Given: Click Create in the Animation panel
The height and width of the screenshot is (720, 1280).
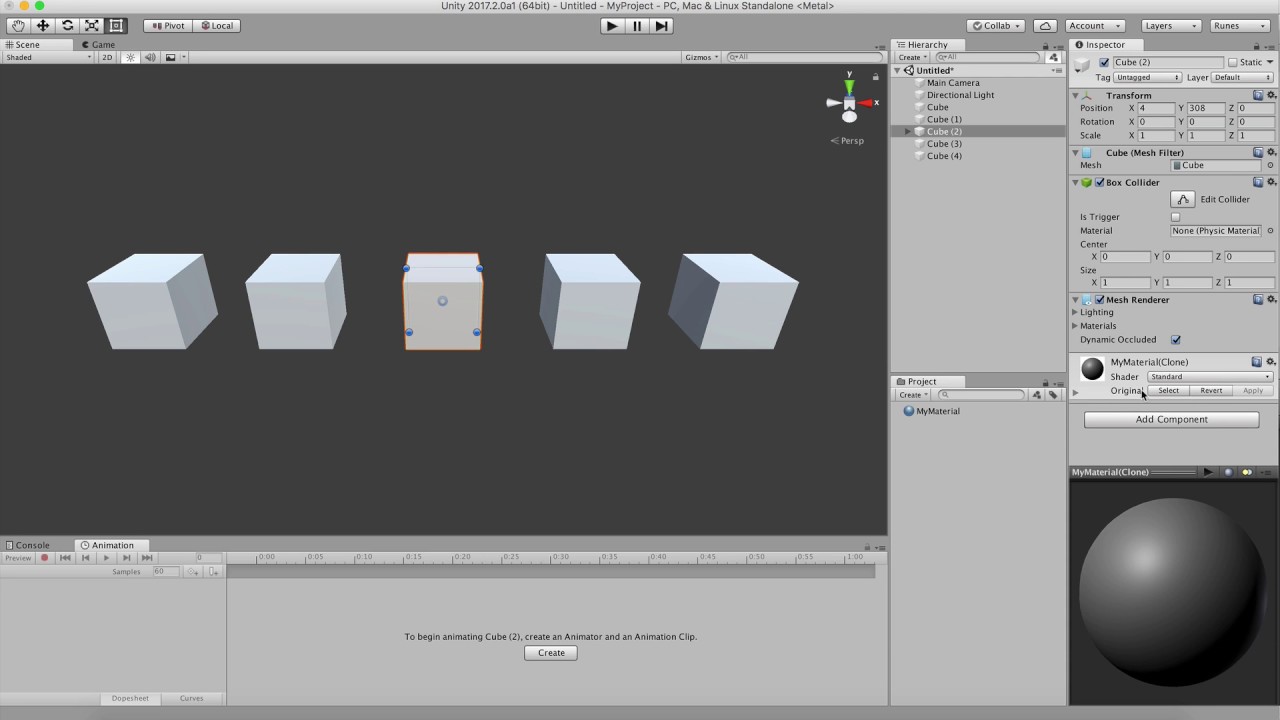Looking at the screenshot, I should click(551, 653).
